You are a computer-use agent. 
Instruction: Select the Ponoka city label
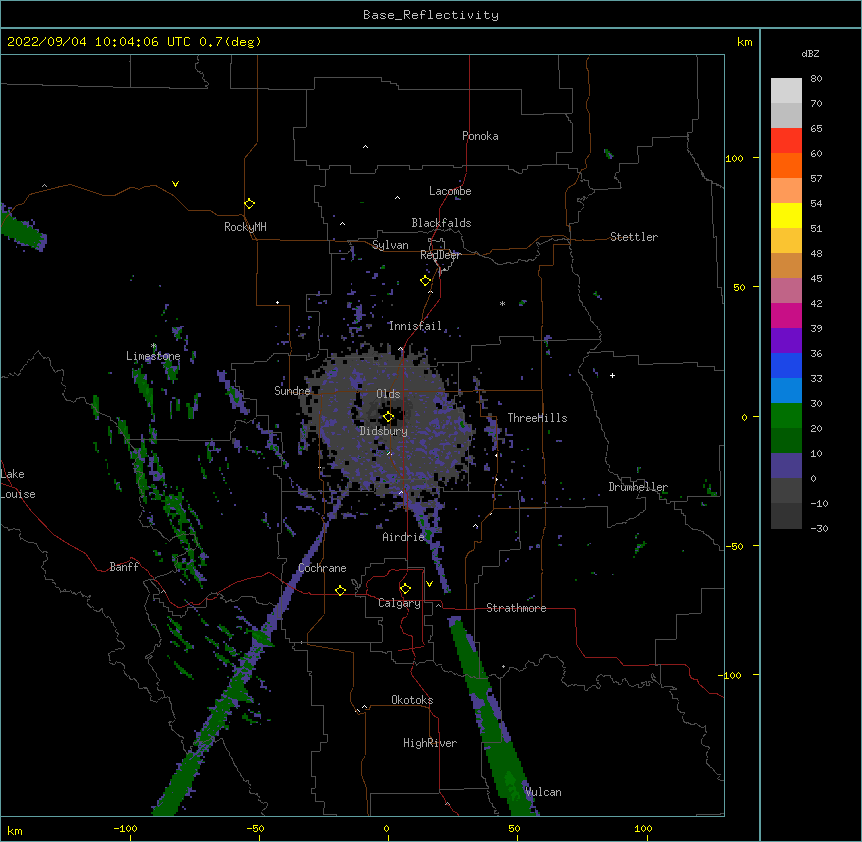[480, 136]
